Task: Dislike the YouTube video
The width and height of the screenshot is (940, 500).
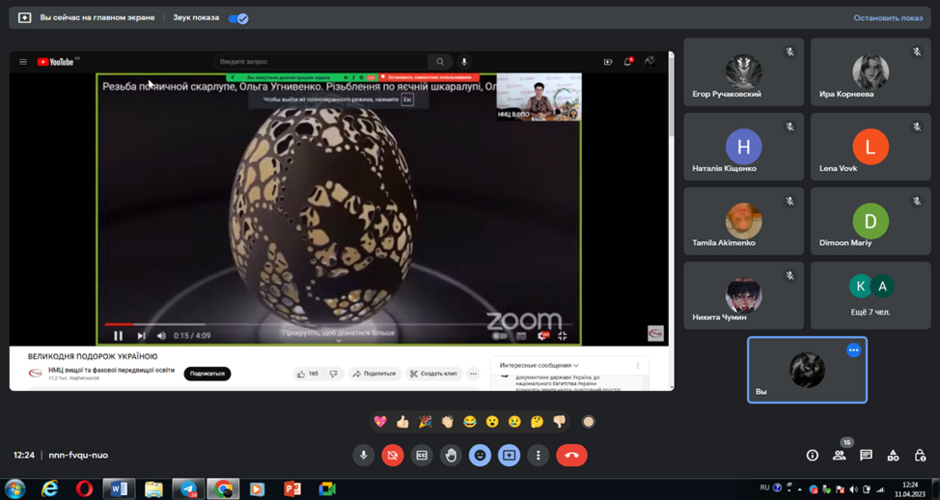Action: pos(333,374)
